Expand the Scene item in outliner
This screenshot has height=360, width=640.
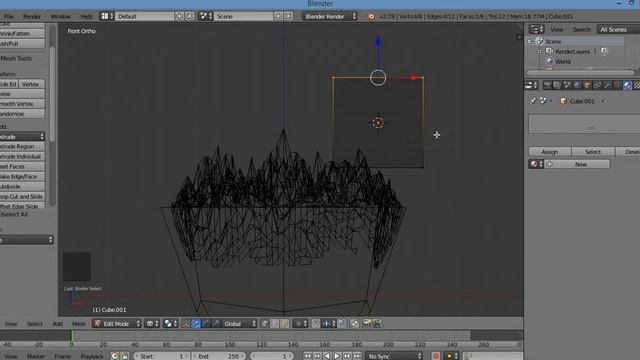click(x=529, y=42)
